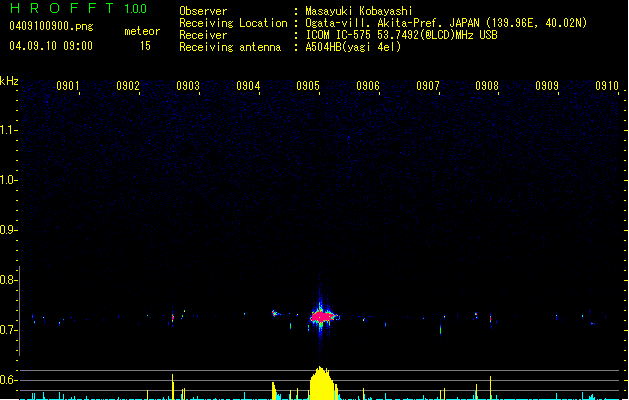Click the 0905 time marker

tap(308, 86)
